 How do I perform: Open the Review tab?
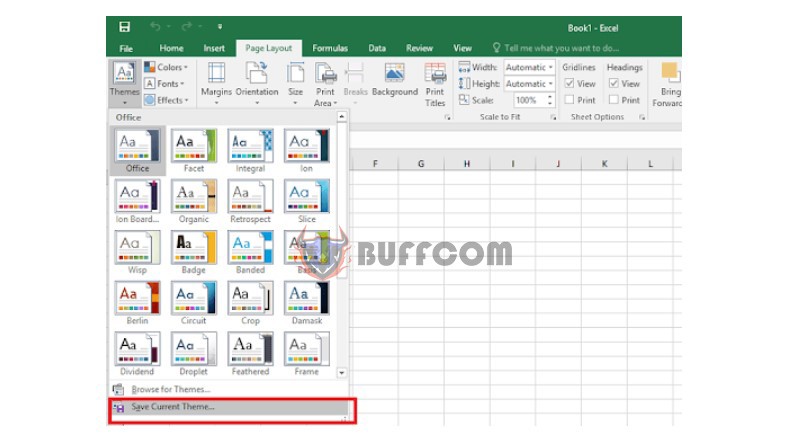(419, 48)
